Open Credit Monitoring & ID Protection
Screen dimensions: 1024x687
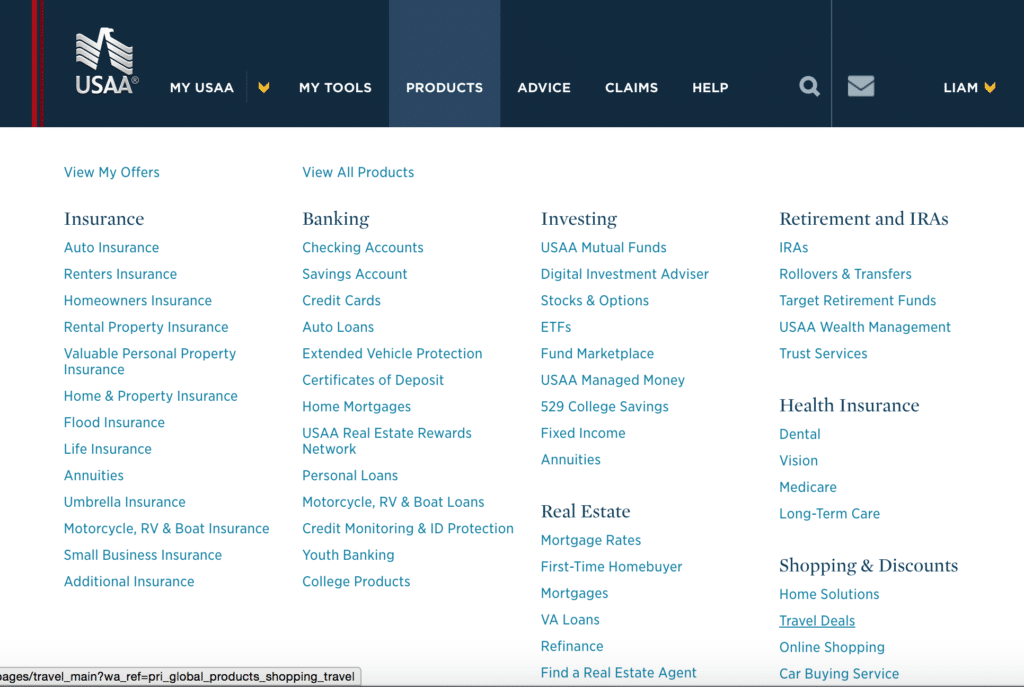[408, 529]
